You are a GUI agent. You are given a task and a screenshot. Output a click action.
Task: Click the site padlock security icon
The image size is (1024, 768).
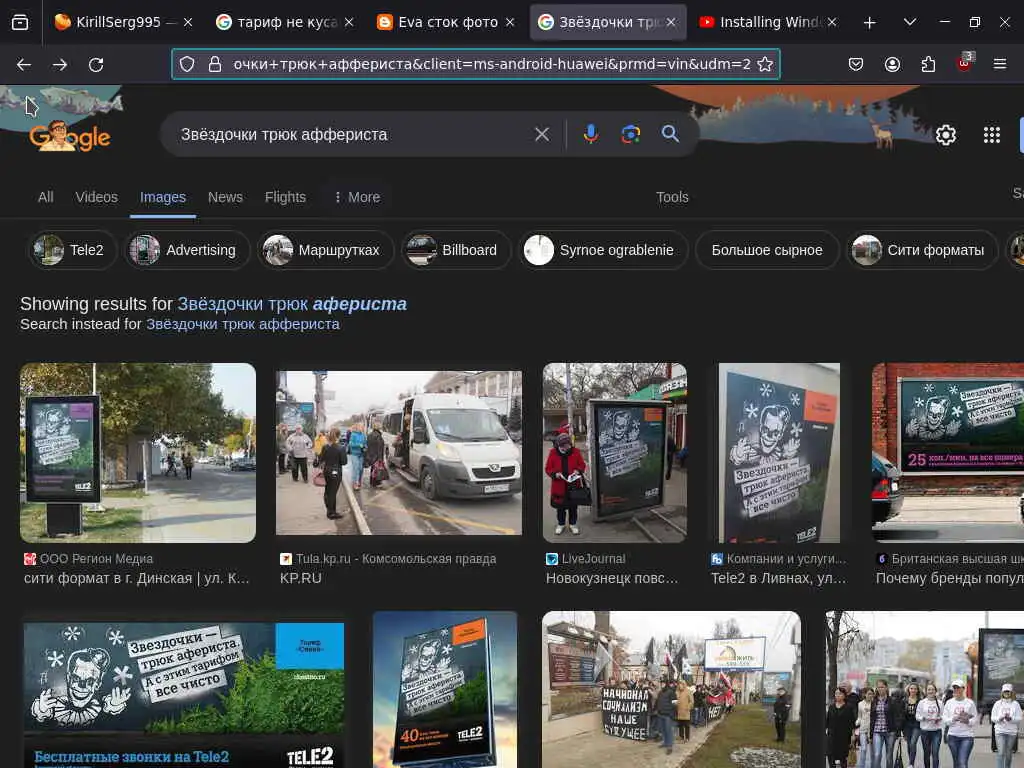(x=215, y=64)
